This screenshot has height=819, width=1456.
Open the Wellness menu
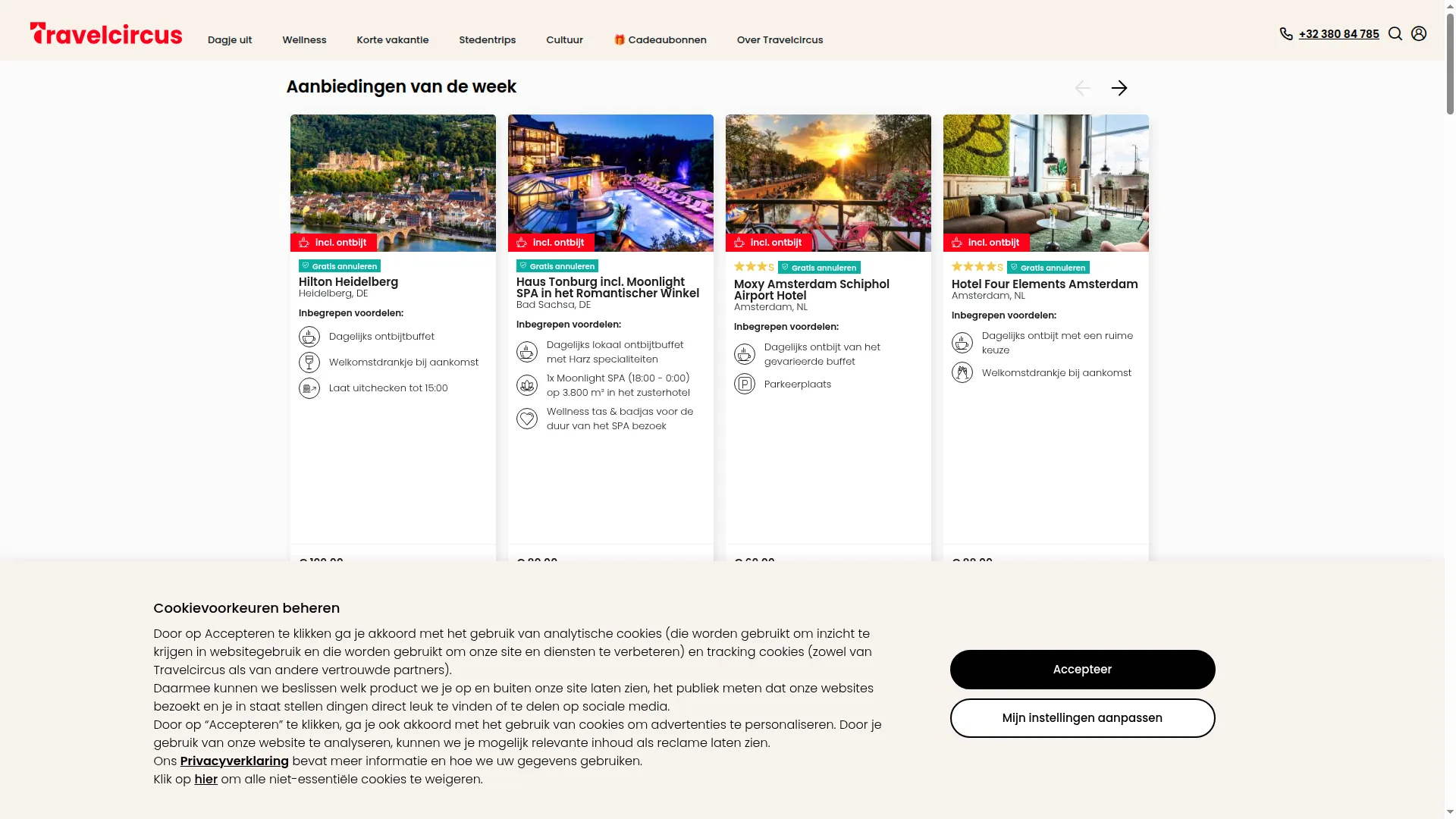tap(304, 40)
